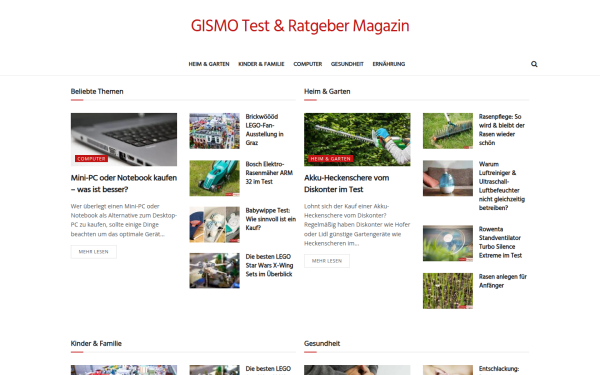This screenshot has height=375, width=600.
Task: Click MEHR LESEN under Akku-Heckenschere article
Action: tap(327, 261)
